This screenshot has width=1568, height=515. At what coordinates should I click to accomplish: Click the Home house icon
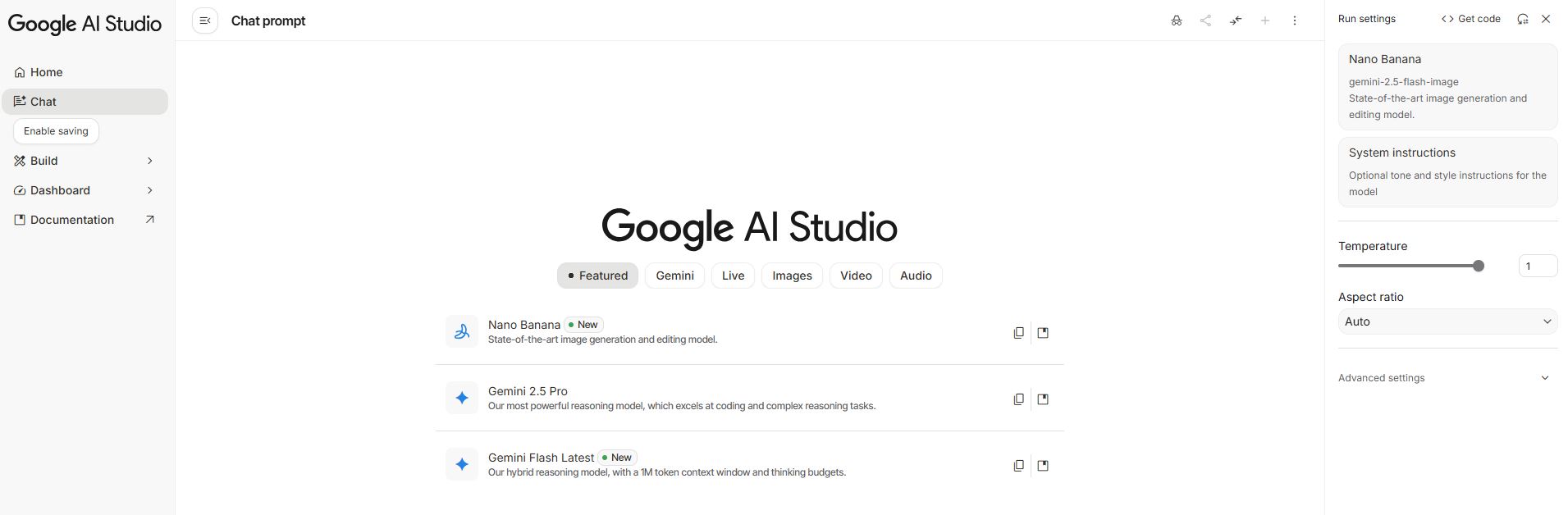(20, 72)
